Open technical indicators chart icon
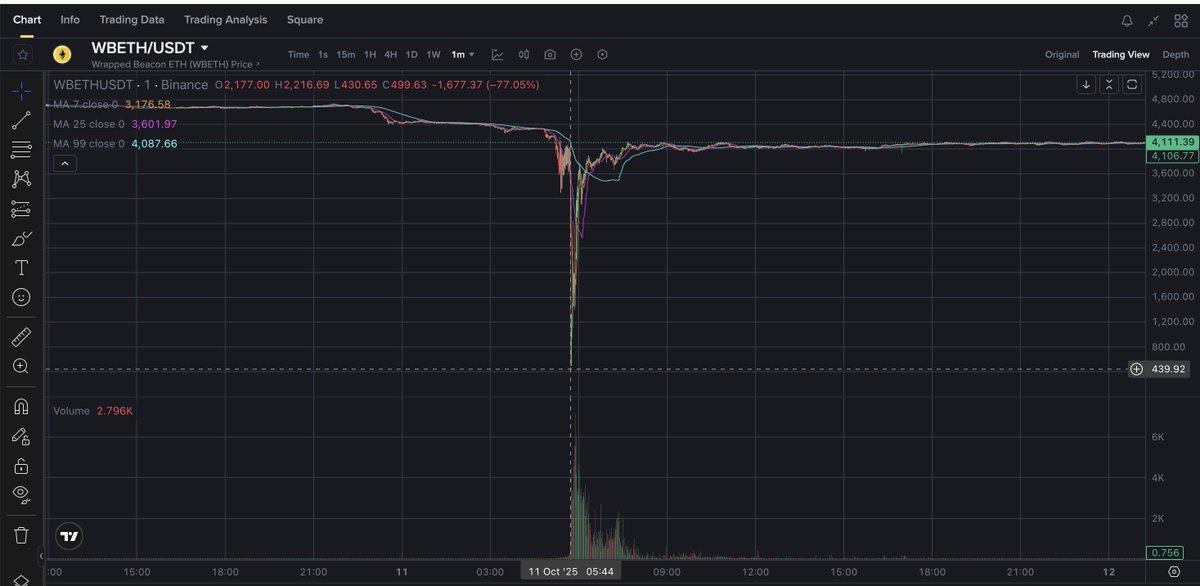This screenshot has width=1200, height=586. pos(497,54)
